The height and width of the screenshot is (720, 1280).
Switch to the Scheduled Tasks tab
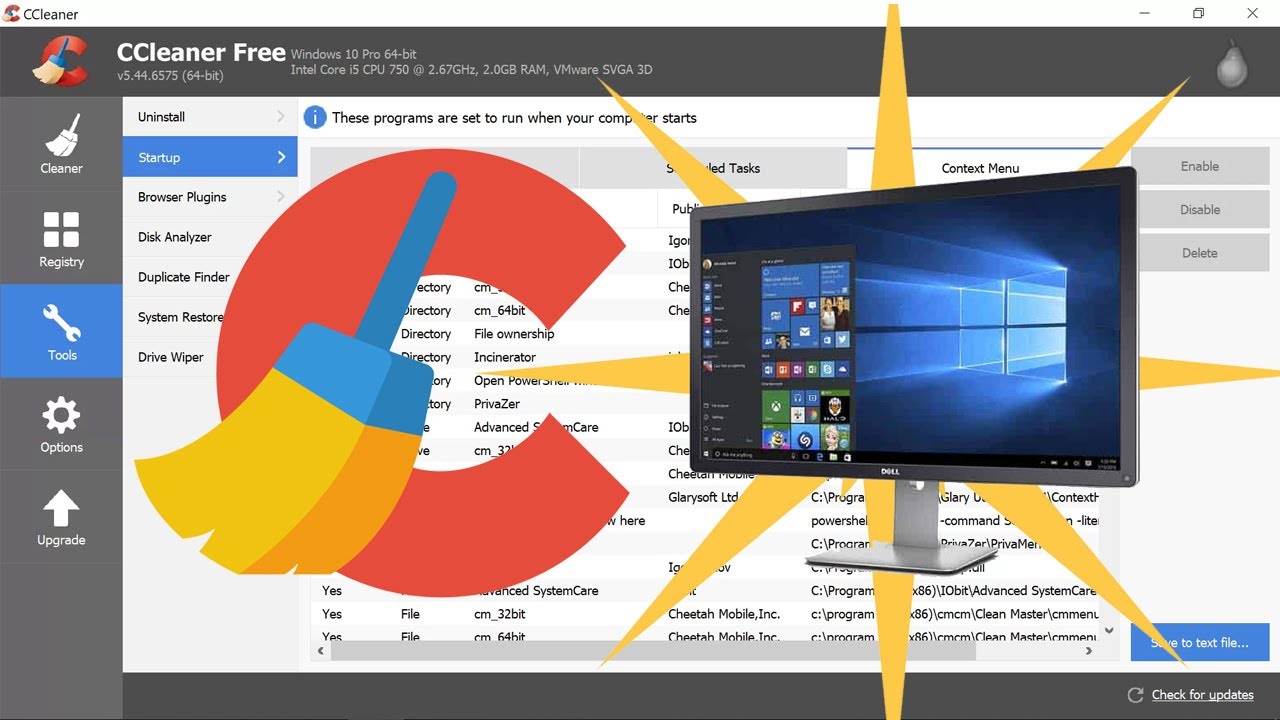(x=713, y=168)
